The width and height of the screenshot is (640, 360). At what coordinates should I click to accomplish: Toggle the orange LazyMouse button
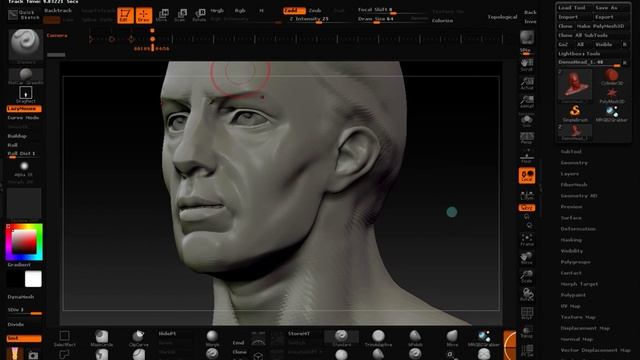24,109
